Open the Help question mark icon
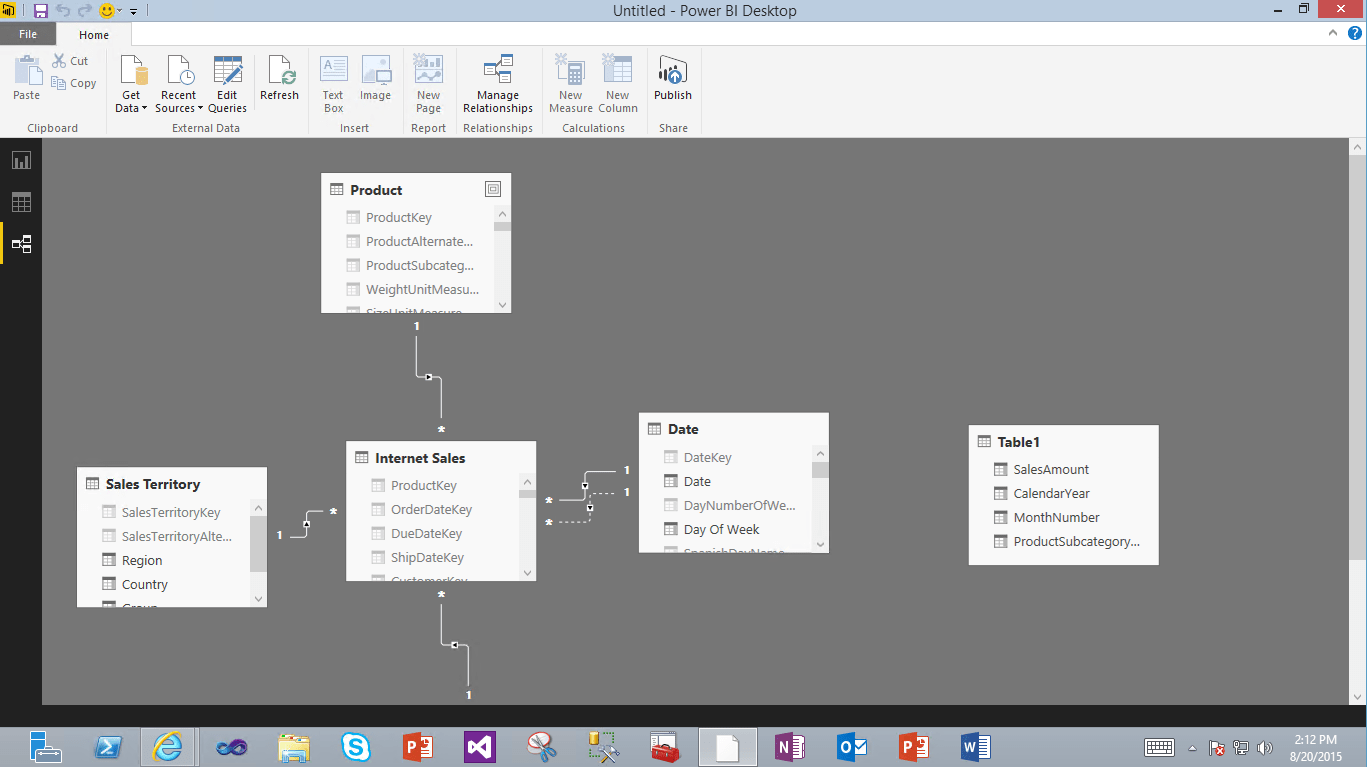The height and width of the screenshot is (767, 1367). (1354, 33)
